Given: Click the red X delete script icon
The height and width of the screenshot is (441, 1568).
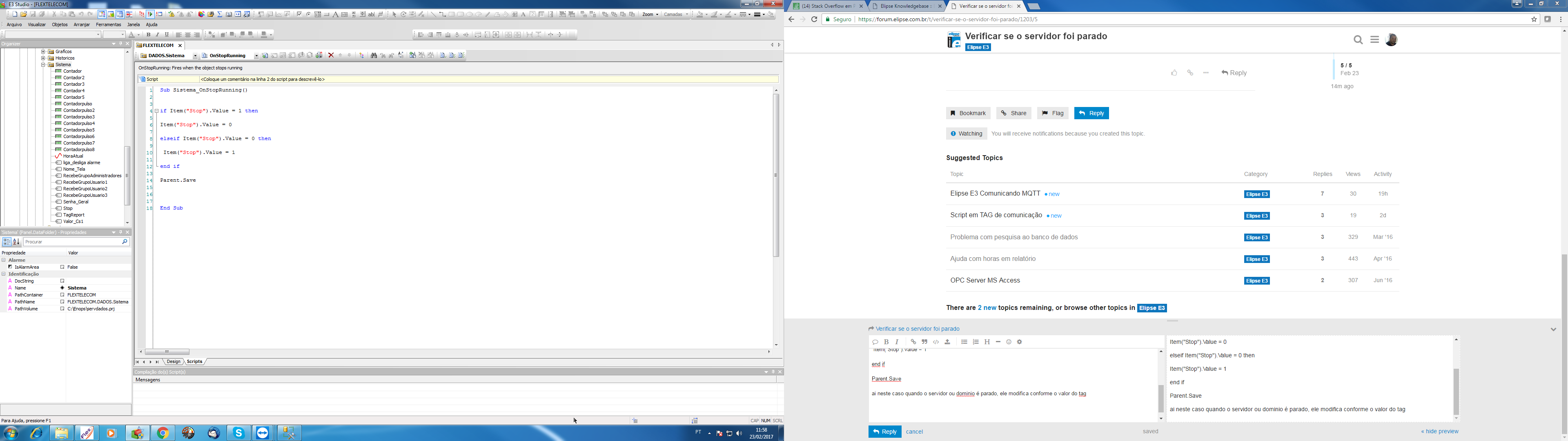Looking at the screenshot, I should tap(331, 56).
